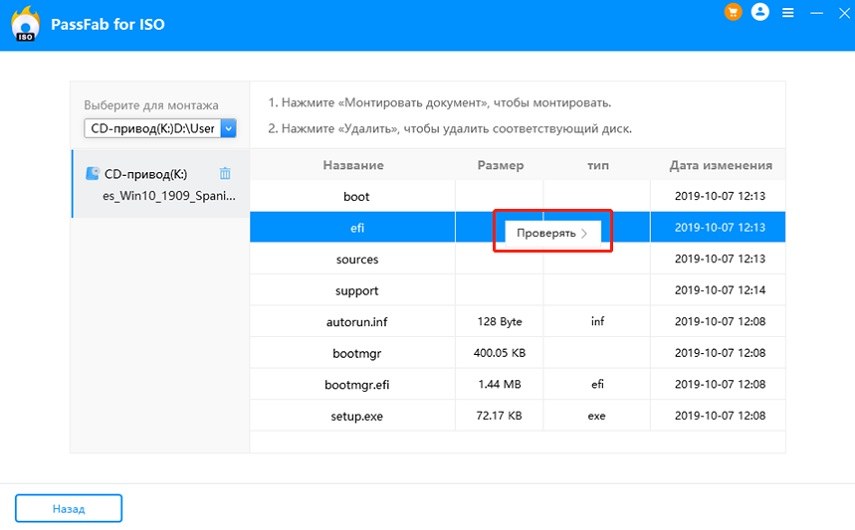The image size is (855, 530).
Task: Select the bootmgr.efi file row
Action: tap(357, 384)
